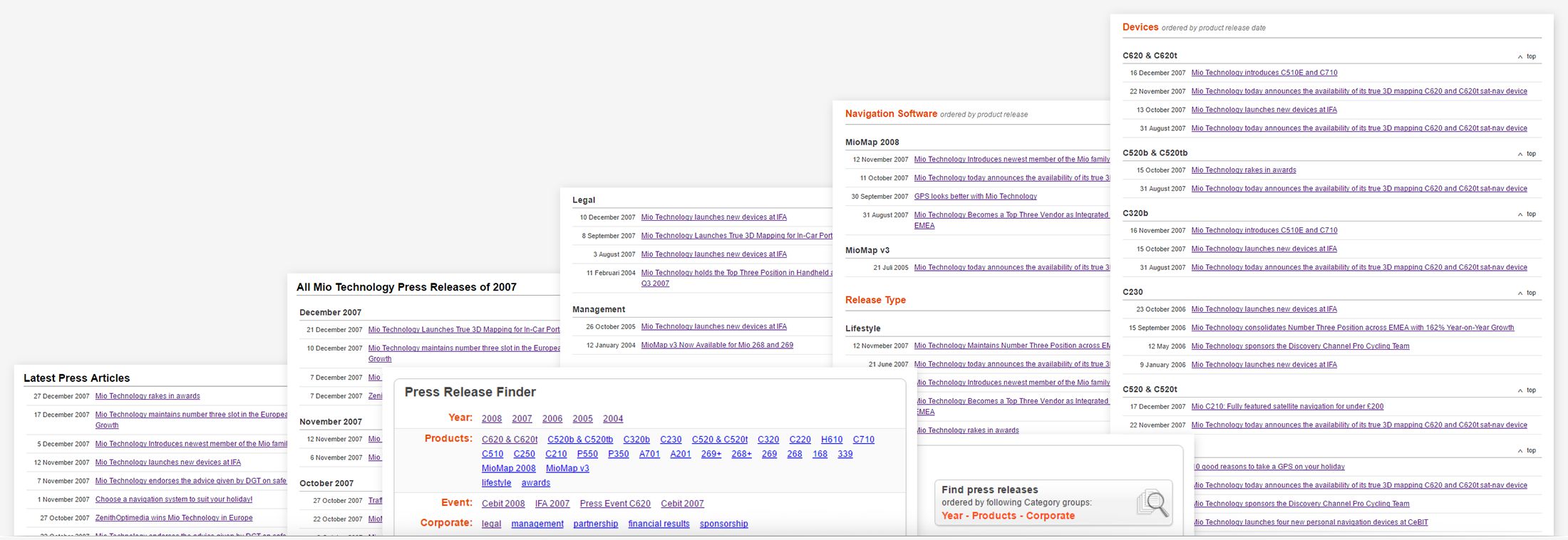Open 'GPS looks better with Mio Technology'
The width and height of the screenshot is (1568, 540).
click(976, 197)
